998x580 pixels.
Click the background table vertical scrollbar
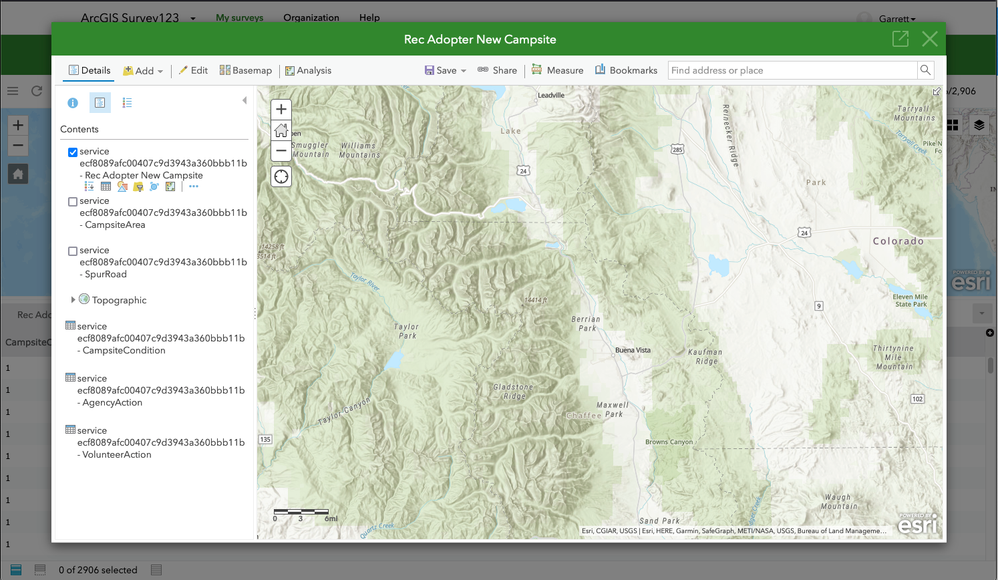[990, 365]
